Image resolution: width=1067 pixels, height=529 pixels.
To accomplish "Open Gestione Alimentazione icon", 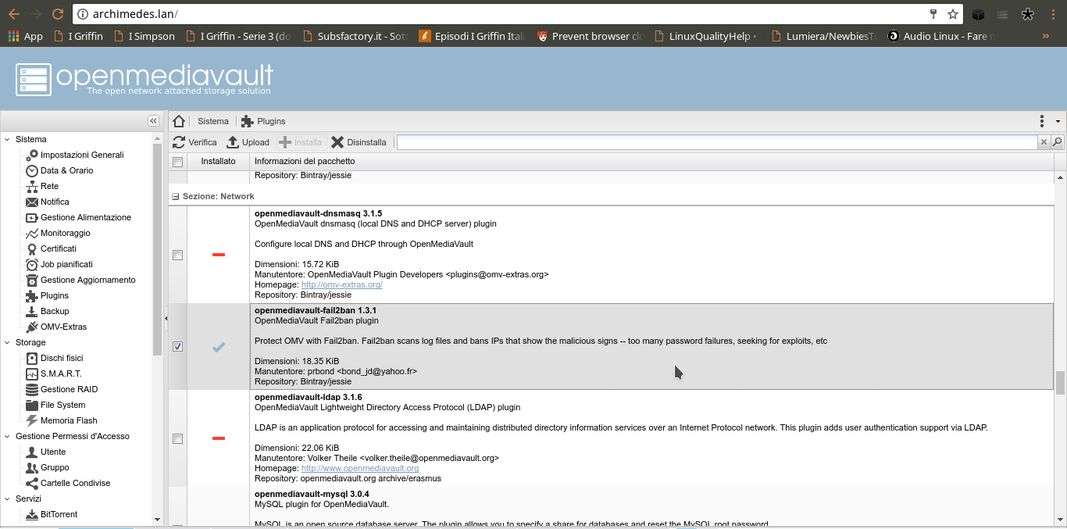I will 31,218.
